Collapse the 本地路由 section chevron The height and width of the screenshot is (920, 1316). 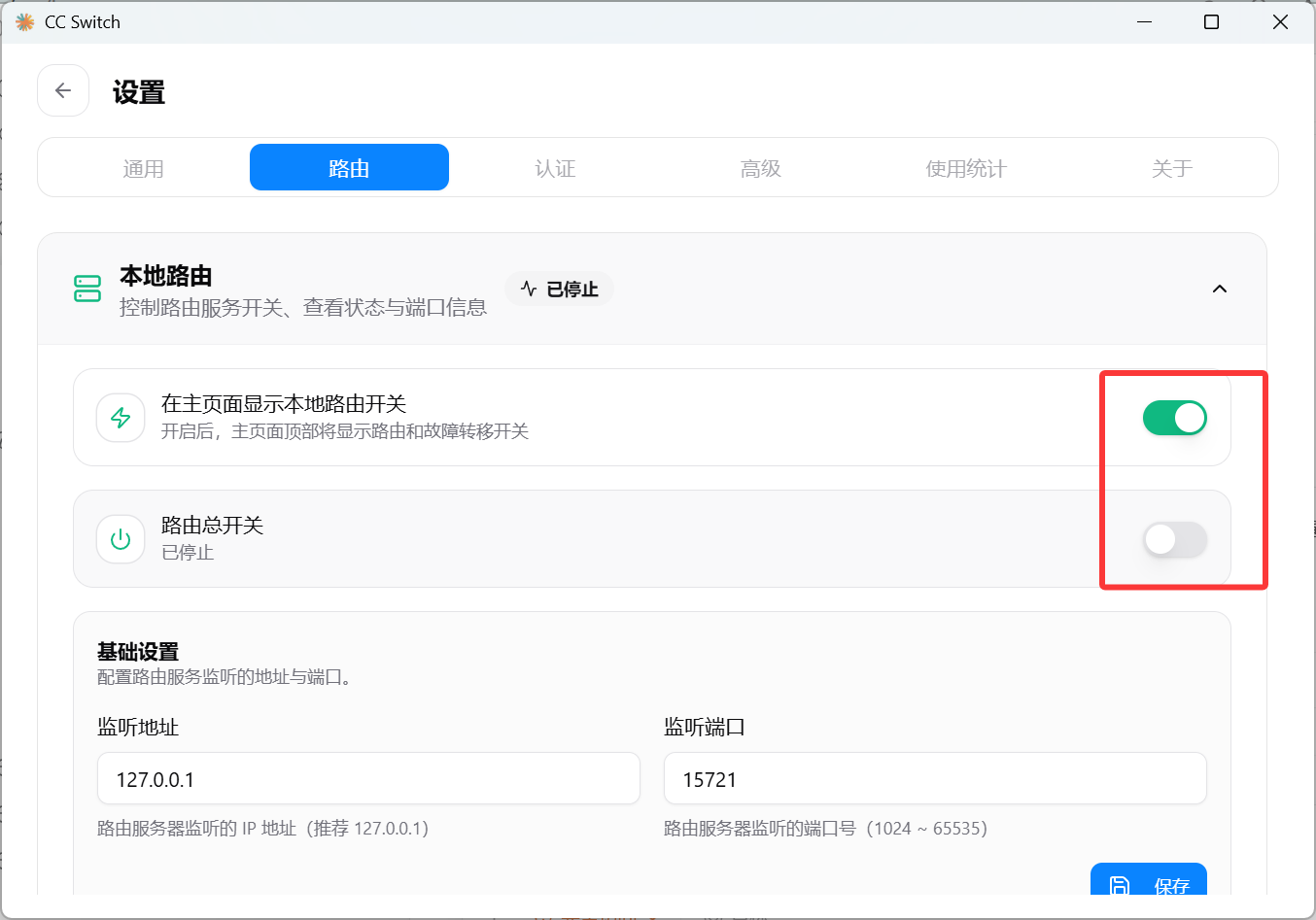point(1220,289)
